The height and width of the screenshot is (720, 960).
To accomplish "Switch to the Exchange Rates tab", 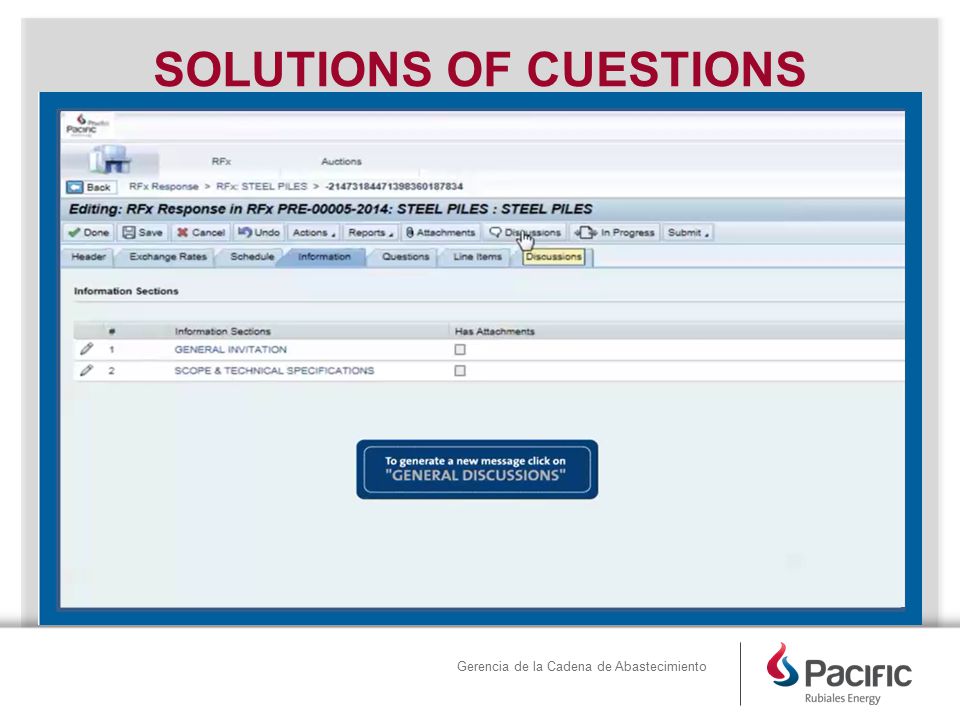I will (168, 257).
